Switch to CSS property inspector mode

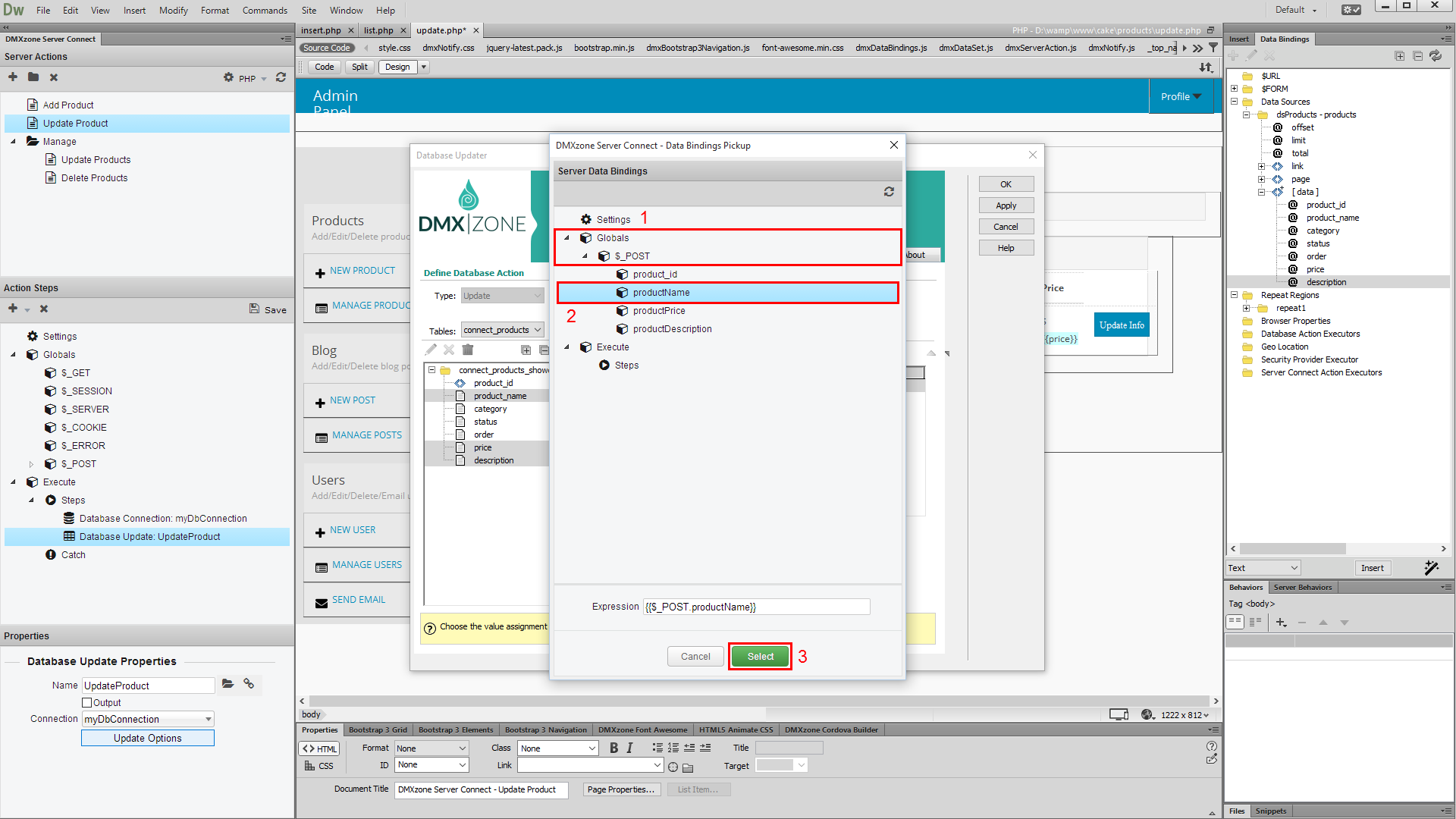[319, 766]
